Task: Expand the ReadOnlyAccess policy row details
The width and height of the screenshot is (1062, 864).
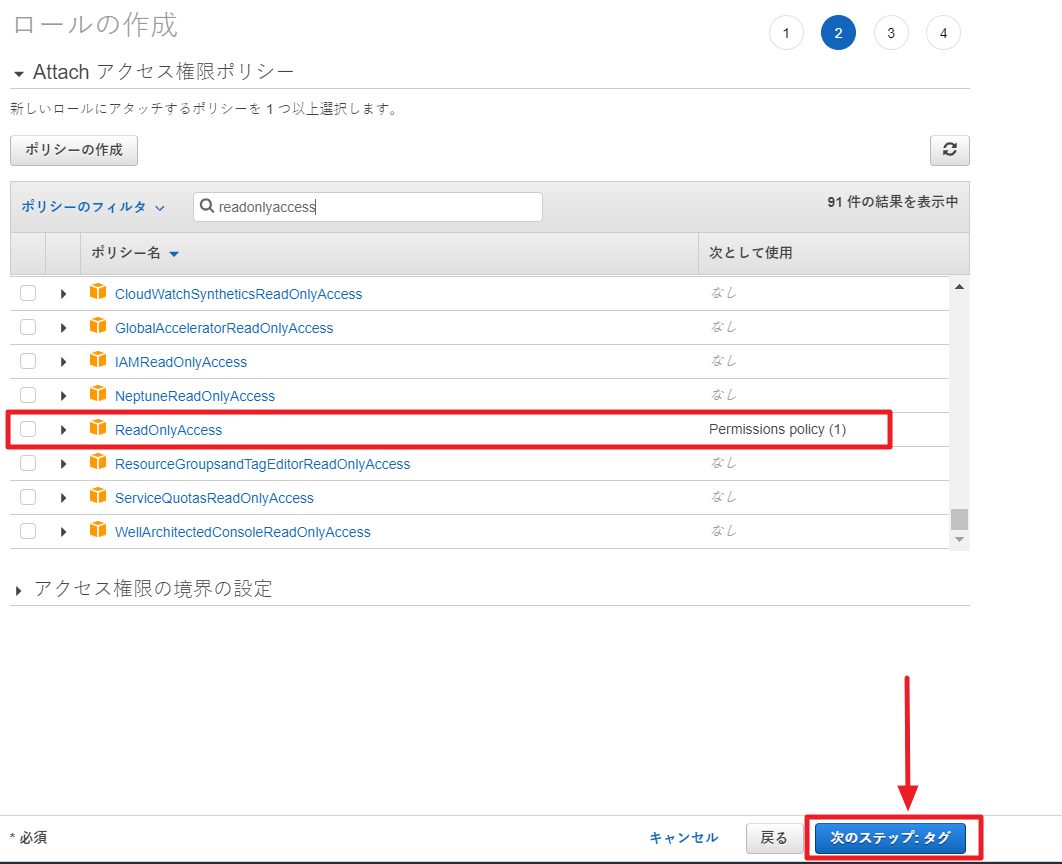Action: 63,430
